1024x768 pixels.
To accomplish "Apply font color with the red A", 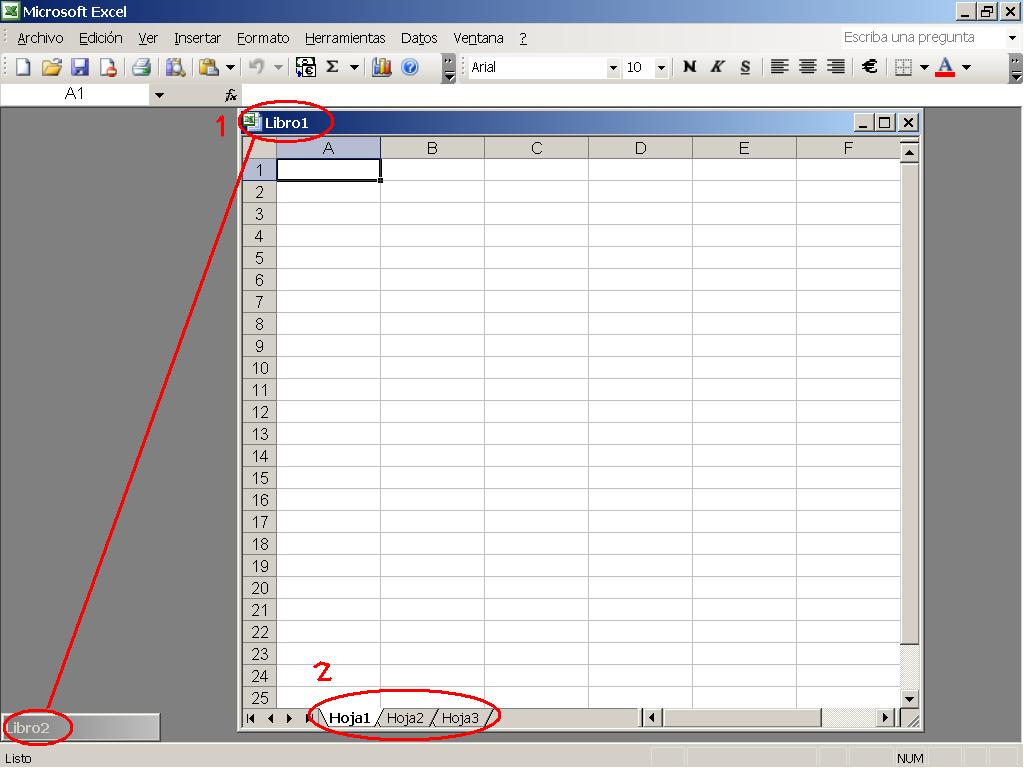I will (945, 67).
